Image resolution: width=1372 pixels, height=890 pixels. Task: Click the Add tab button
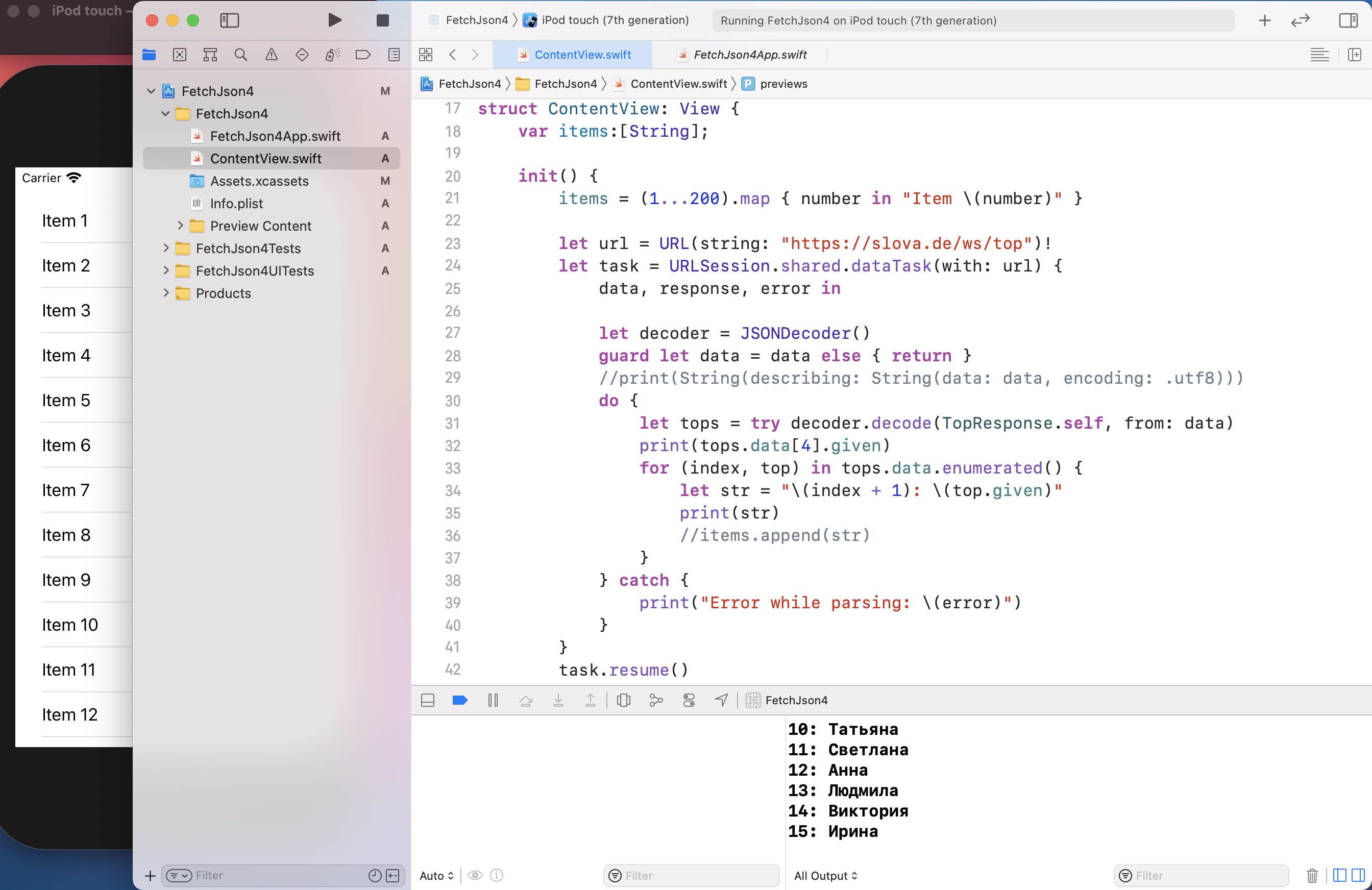(1265, 20)
